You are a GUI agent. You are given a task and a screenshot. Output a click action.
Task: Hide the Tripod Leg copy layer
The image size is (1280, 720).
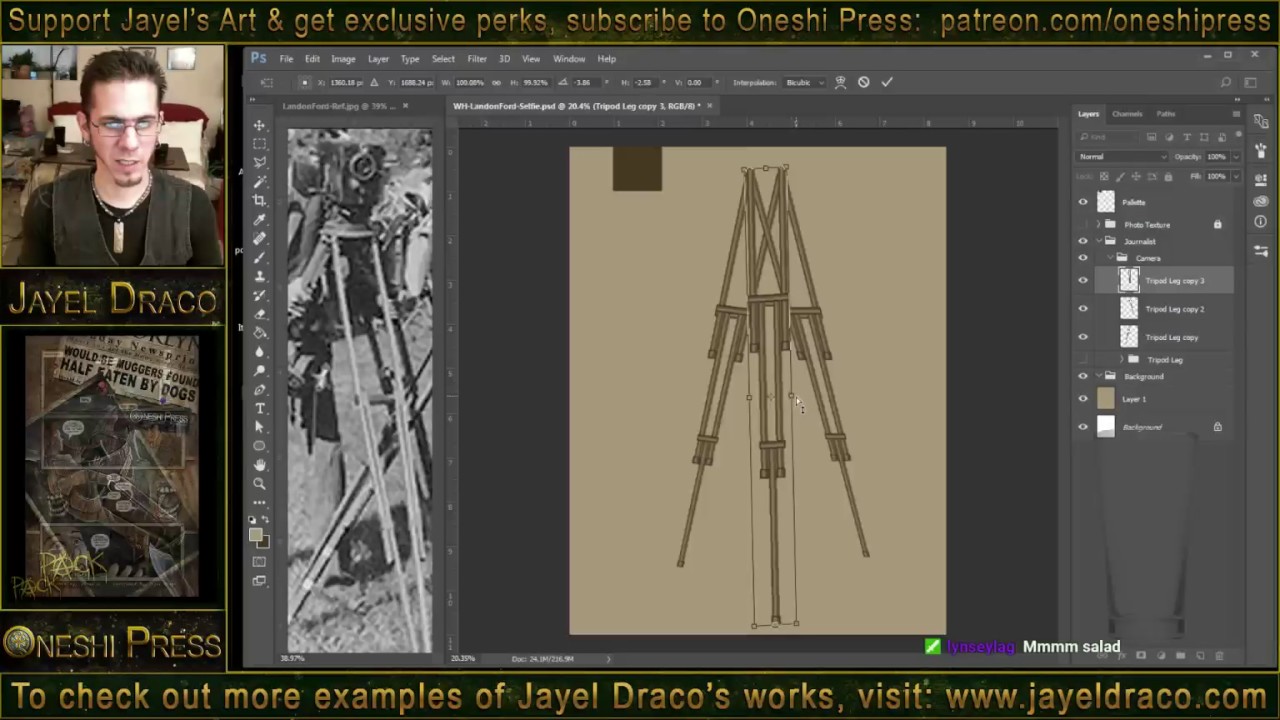coord(1082,337)
